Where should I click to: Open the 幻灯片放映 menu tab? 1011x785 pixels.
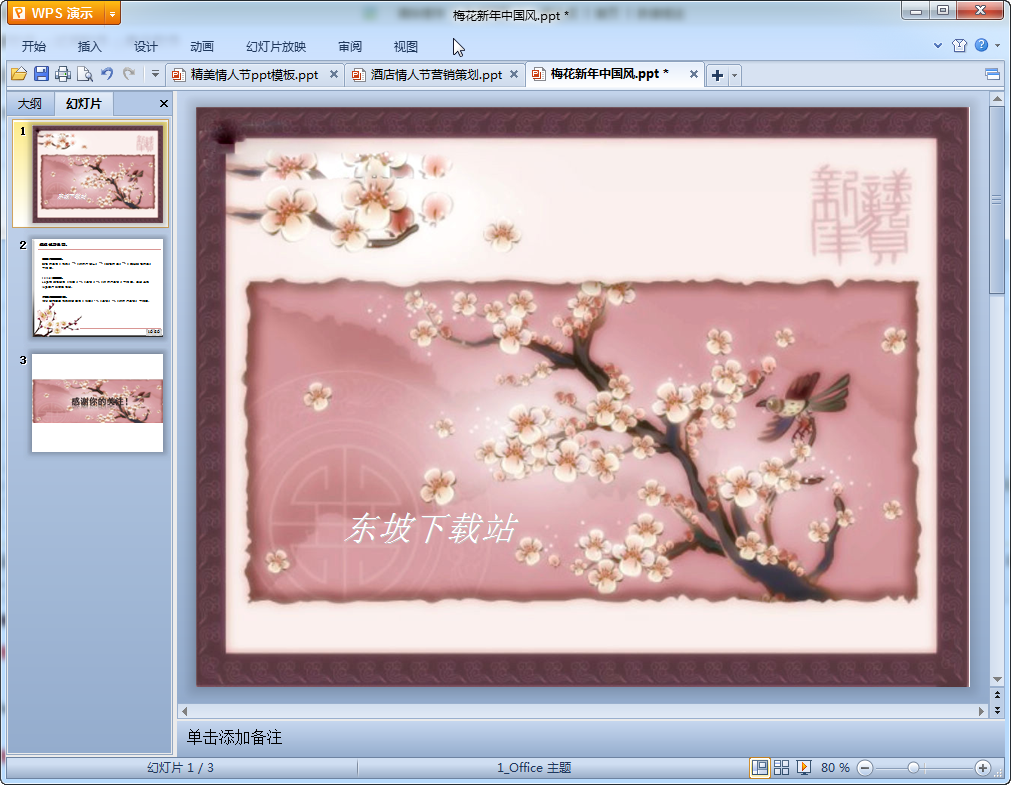pyautogui.click(x=276, y=46)
